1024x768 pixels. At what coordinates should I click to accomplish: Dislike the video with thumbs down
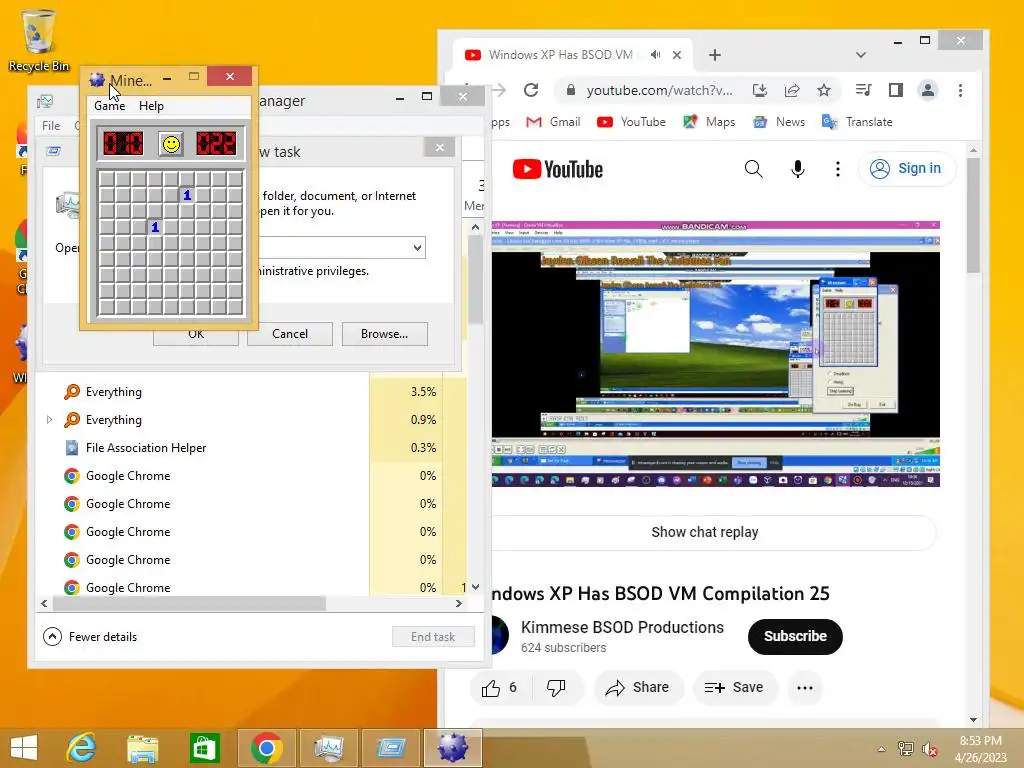pos(556,688)
